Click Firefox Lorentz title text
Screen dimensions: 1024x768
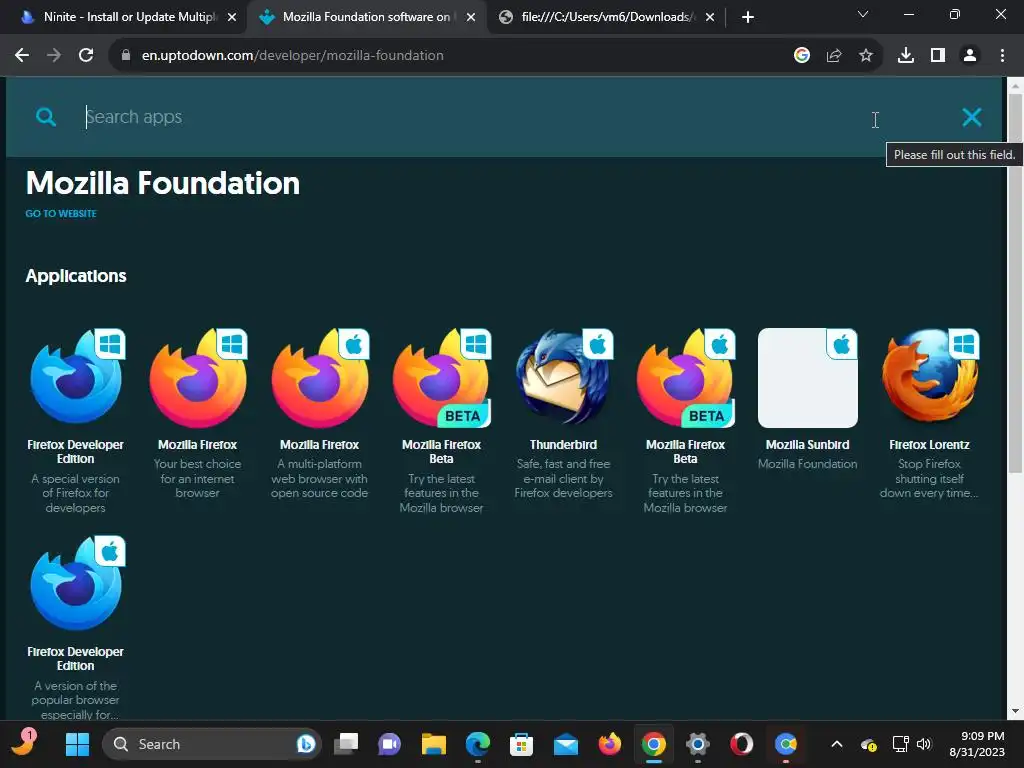pyautogui.click(x=929, y=445)
